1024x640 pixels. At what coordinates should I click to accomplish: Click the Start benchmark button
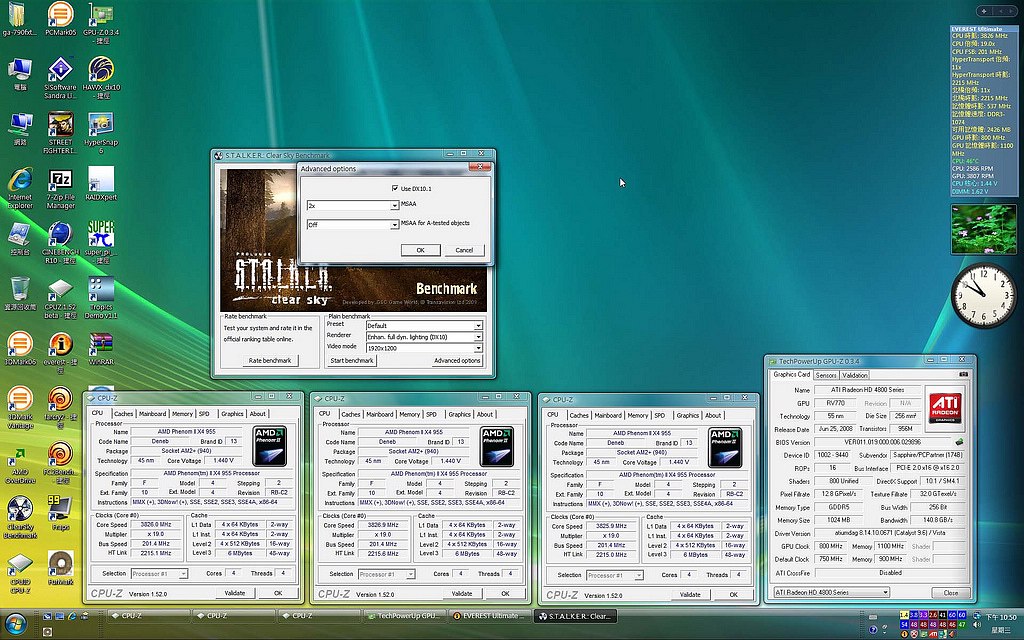point(351,360)
